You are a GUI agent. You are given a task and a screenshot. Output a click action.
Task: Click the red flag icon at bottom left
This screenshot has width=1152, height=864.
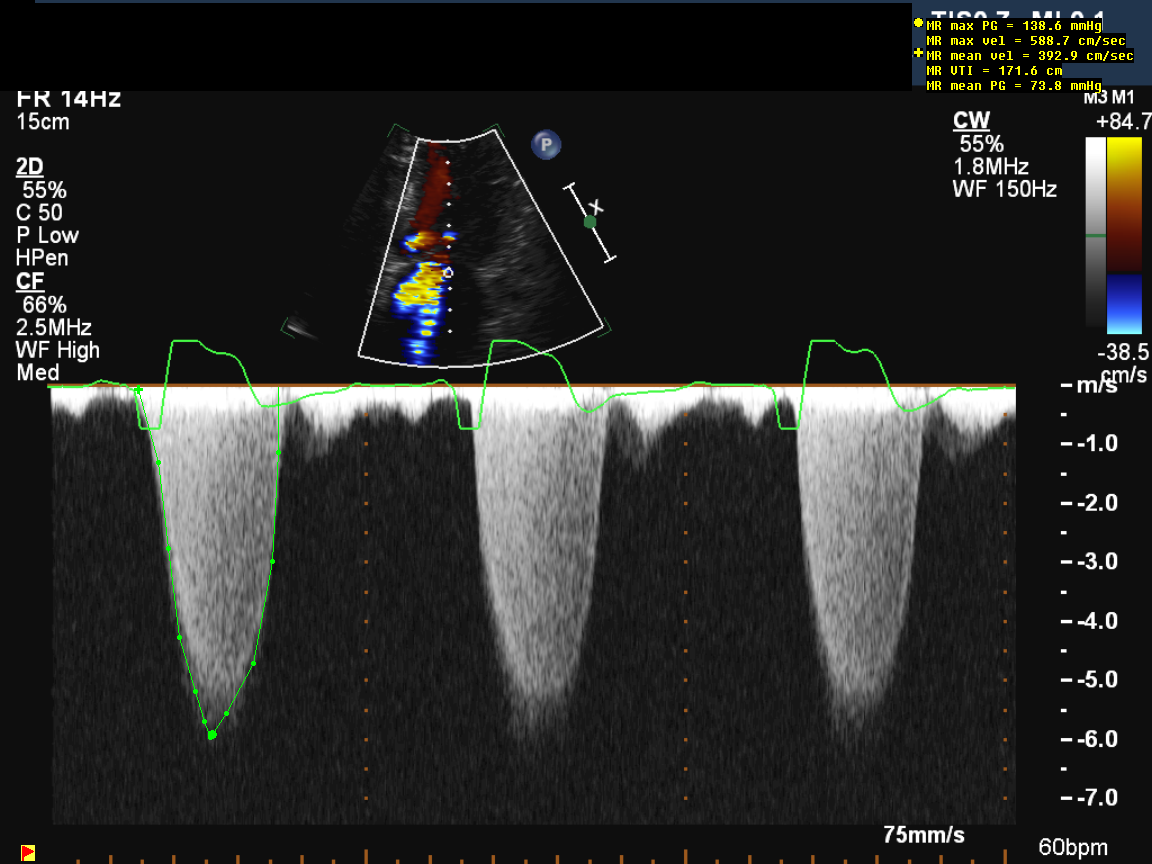[28, 852]
